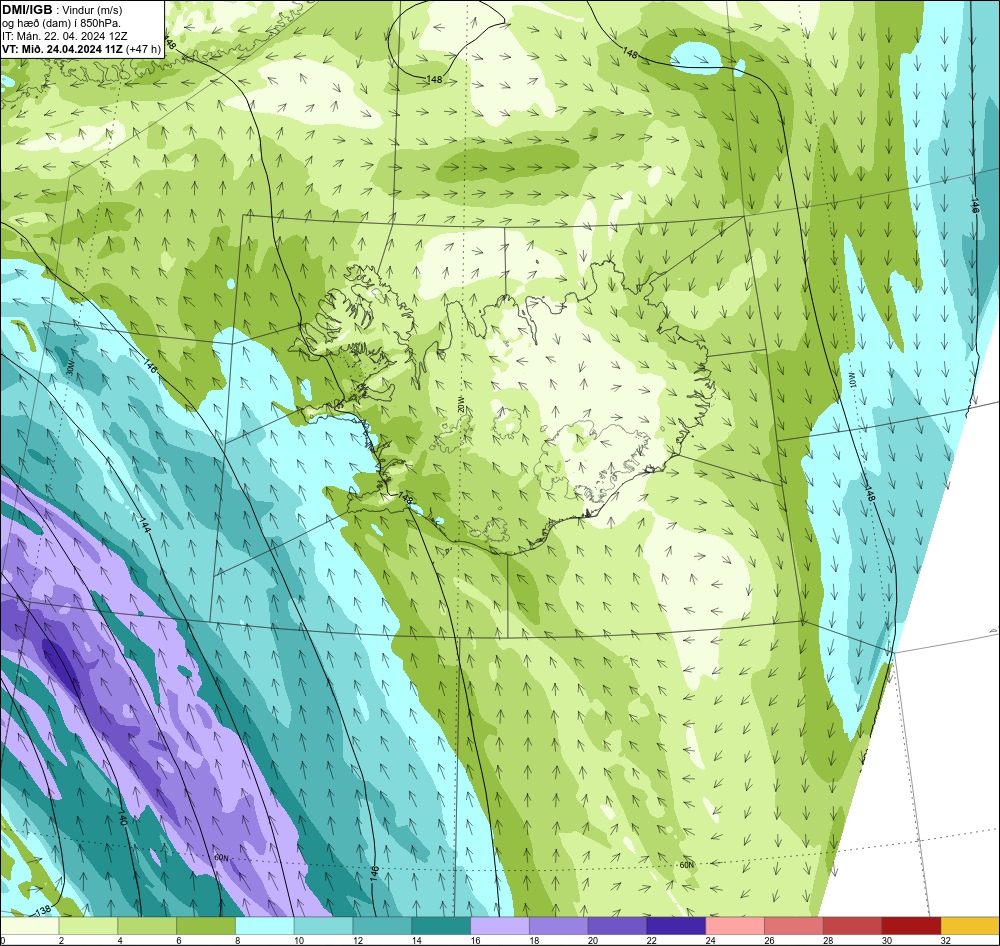The height and width of the screenshot is (946, 1000).
Task: Click the 'Vindur (m/s)' label
Action: point(92,10)
